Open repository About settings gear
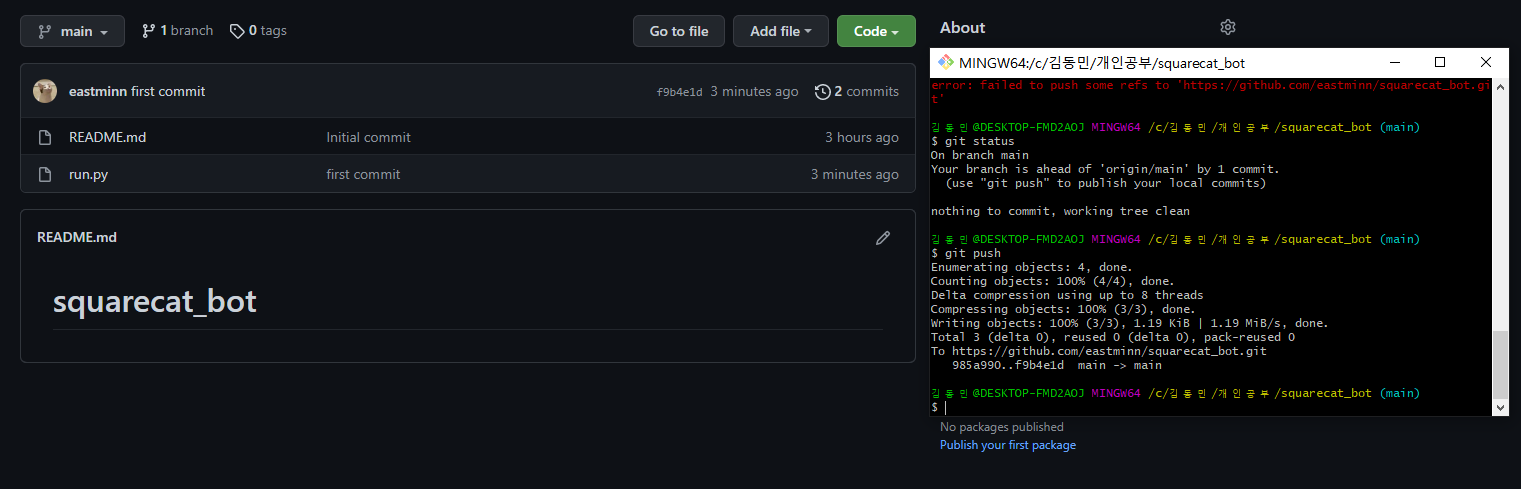 1228,27
